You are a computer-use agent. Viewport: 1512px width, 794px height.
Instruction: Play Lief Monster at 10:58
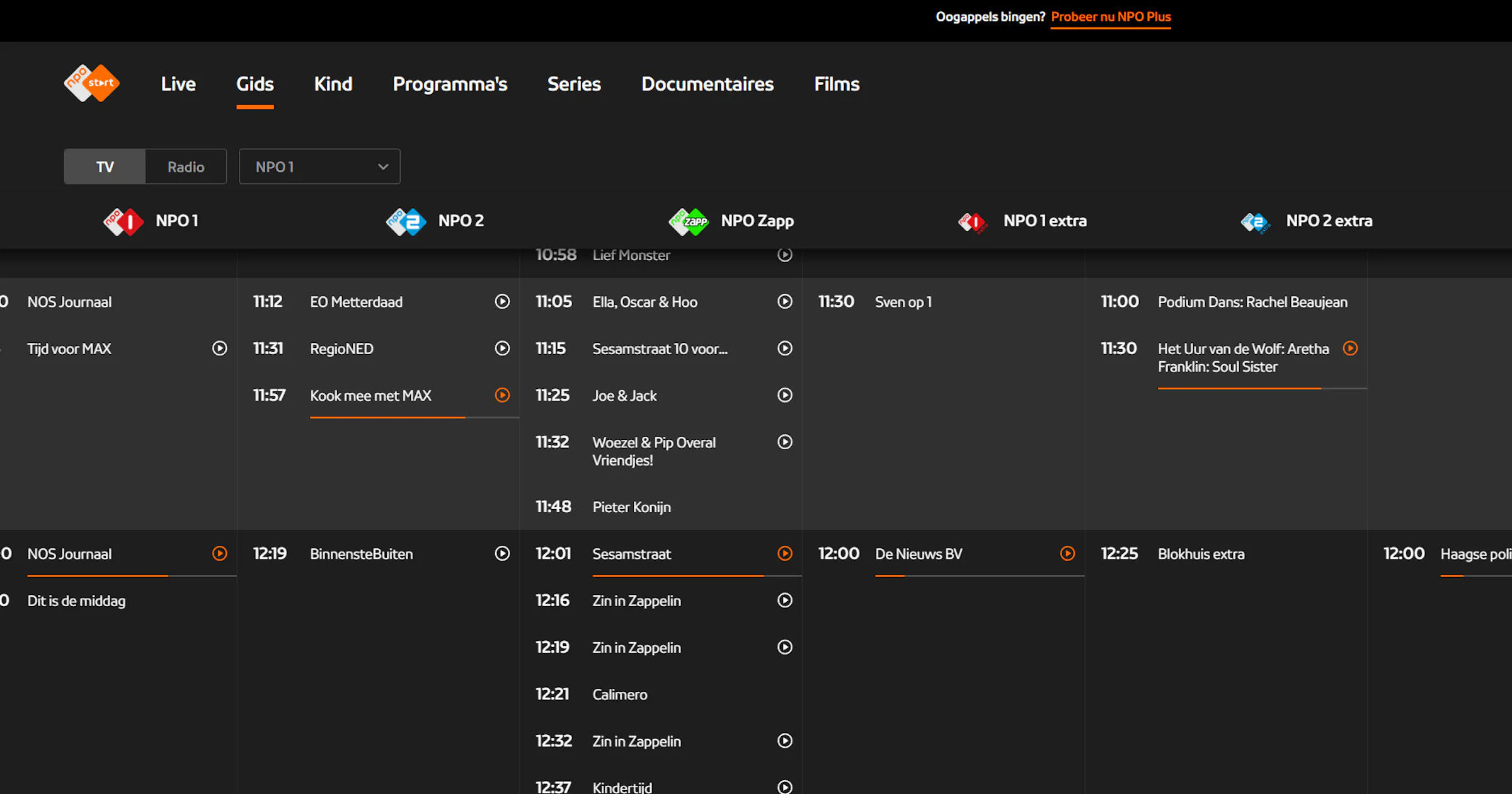[784, 255]
